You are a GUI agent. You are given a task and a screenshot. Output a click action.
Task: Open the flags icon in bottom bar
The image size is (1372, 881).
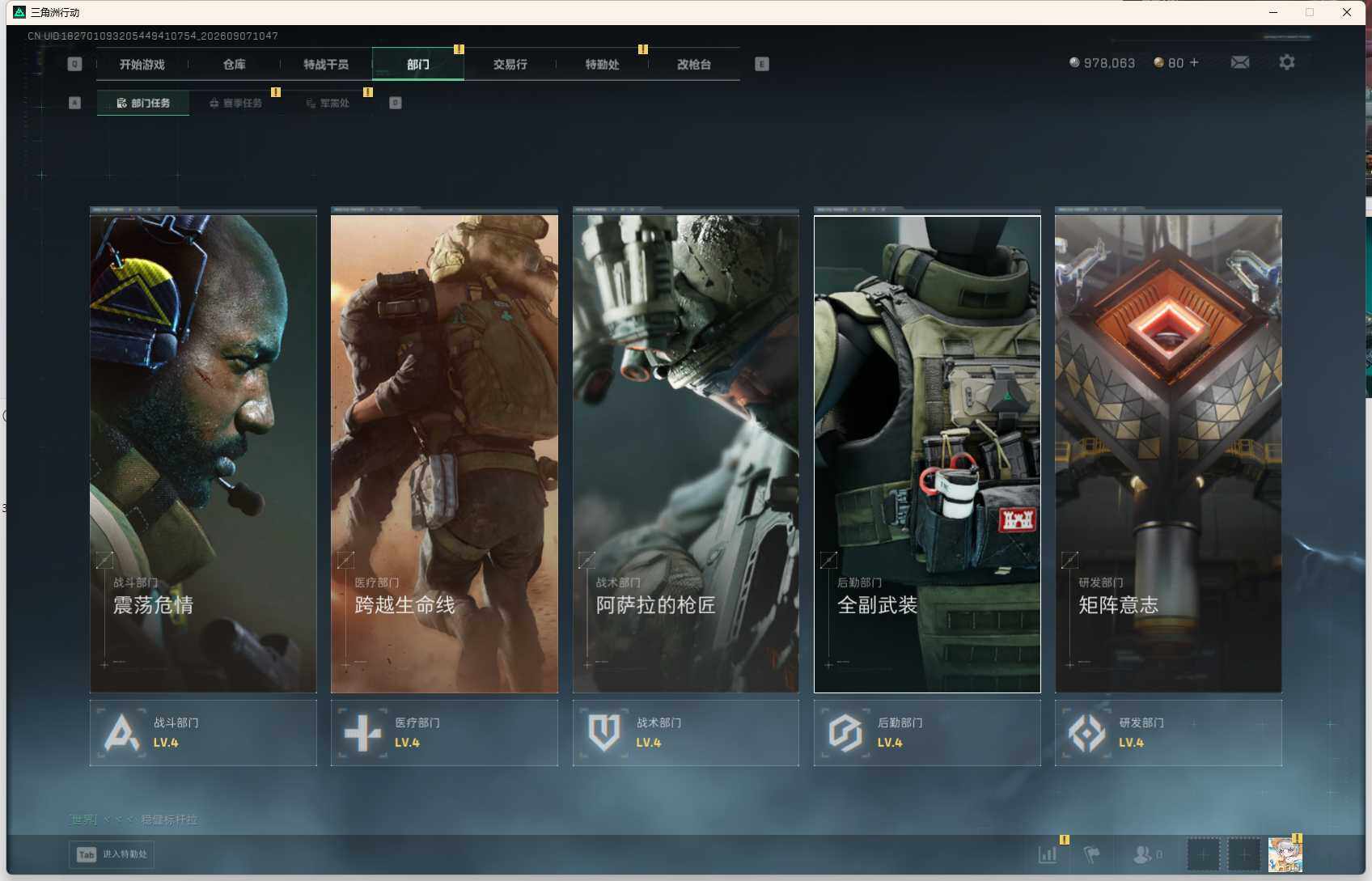pos(1091,854)
